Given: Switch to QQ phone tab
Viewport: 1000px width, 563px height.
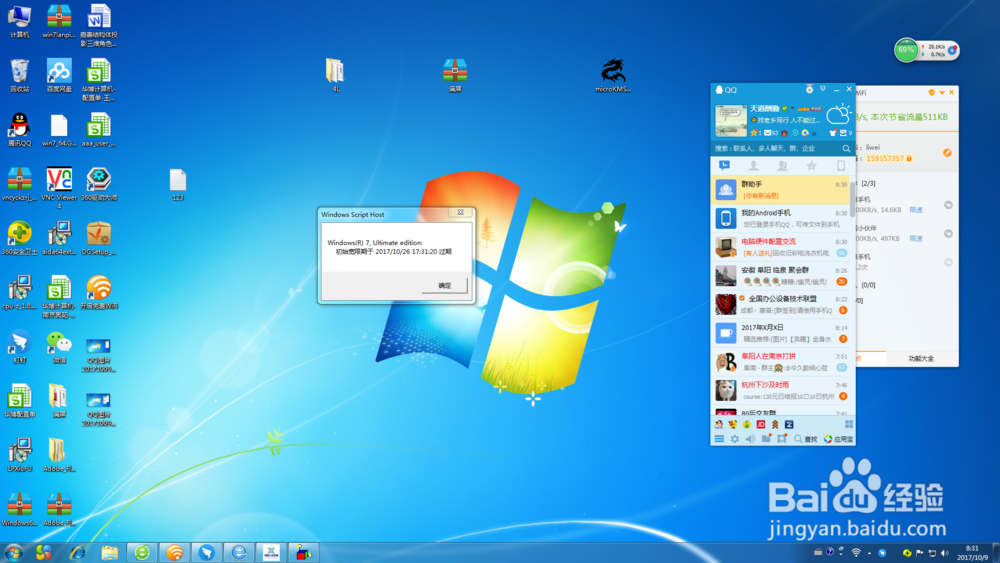Looking at the screenshot, I should [841, 165].
